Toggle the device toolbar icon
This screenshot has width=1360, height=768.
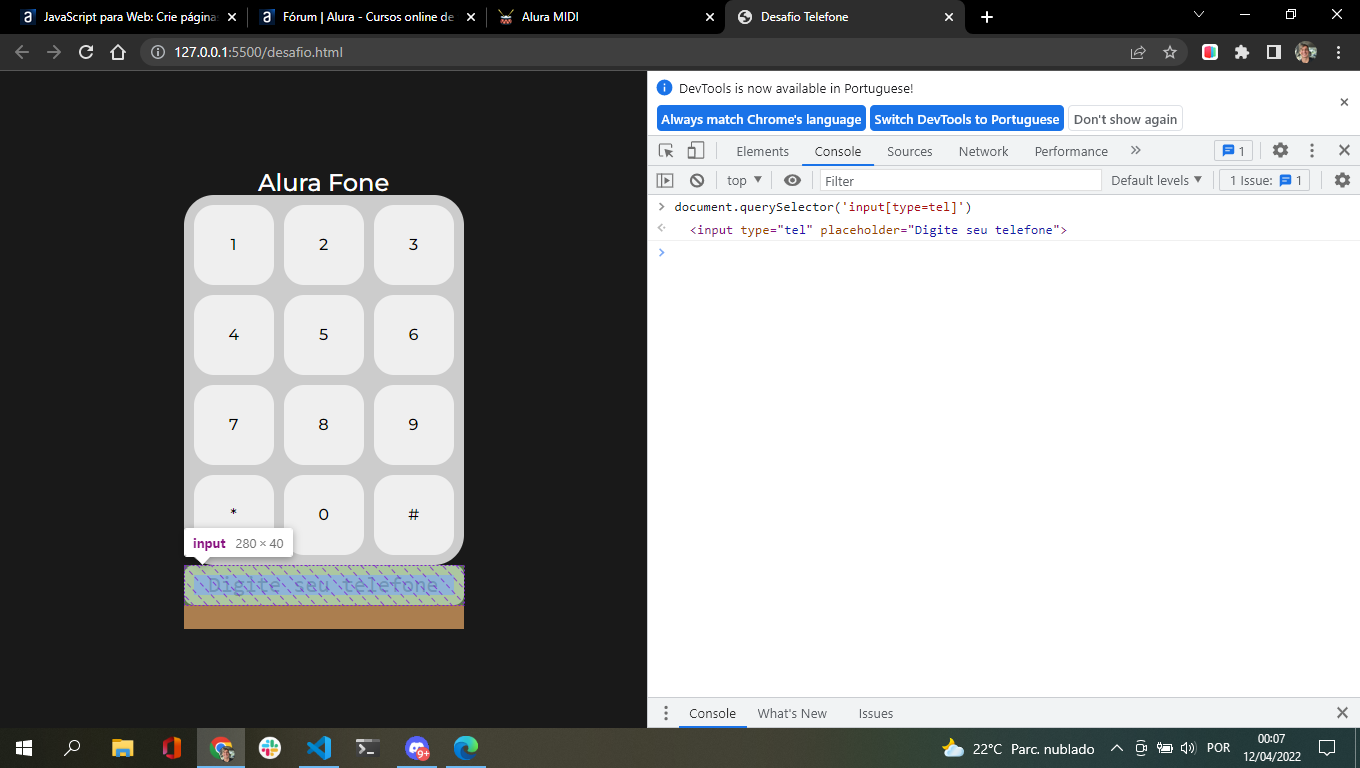click(x=696, y=151)
